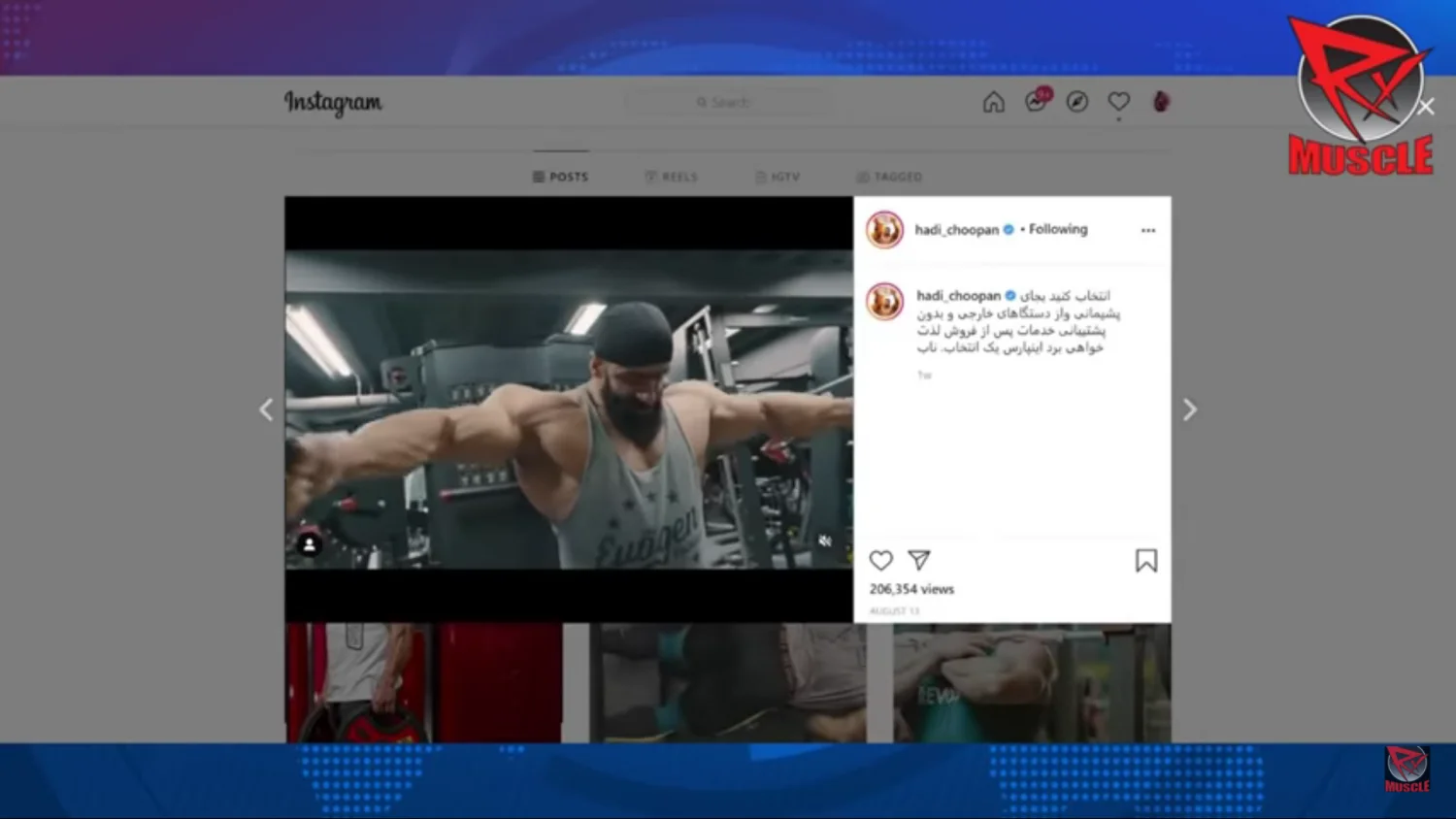Switch to the TAGGED tab
The height and width of the screenshot is (819, 1456).
point(889,177)
